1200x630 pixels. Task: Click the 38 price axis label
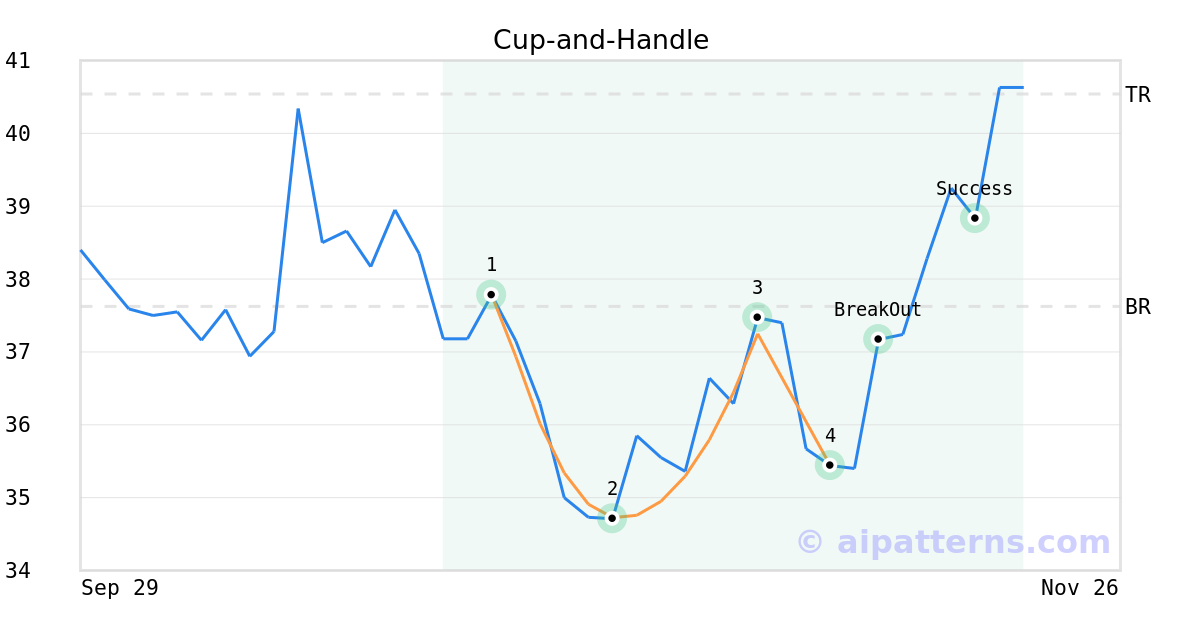(18, 280)
